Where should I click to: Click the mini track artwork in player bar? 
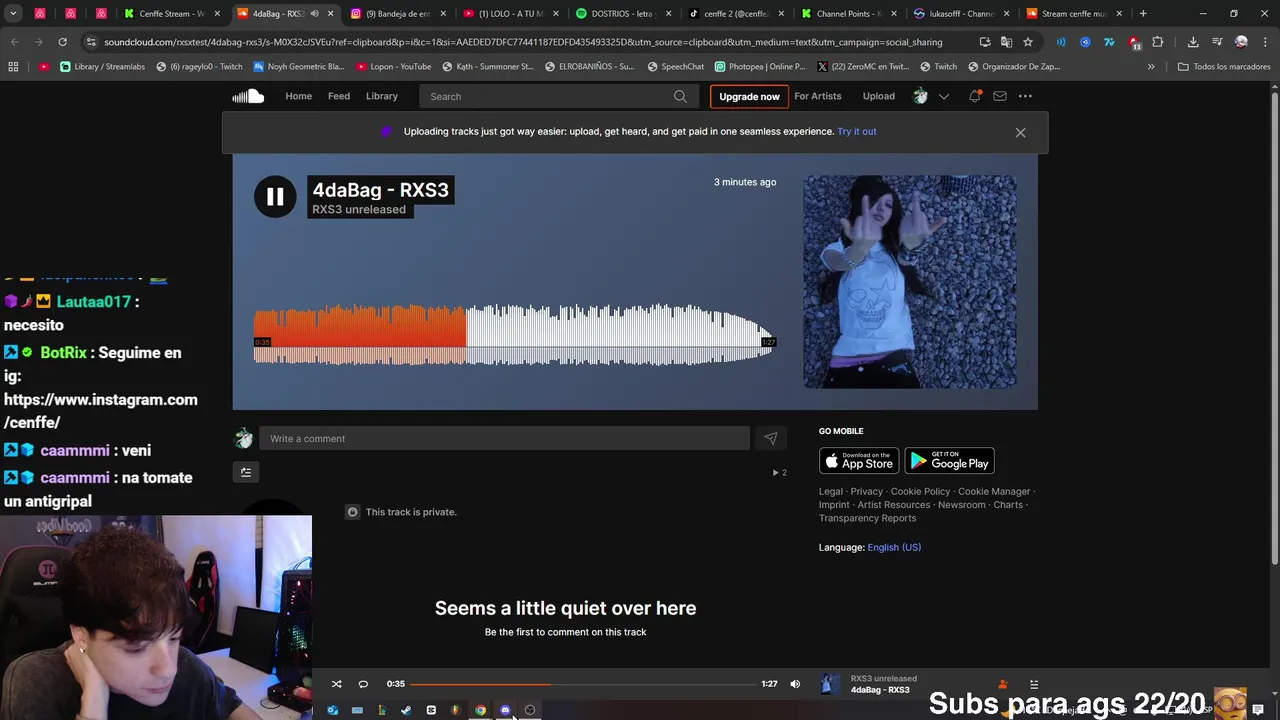pos(830,684)
